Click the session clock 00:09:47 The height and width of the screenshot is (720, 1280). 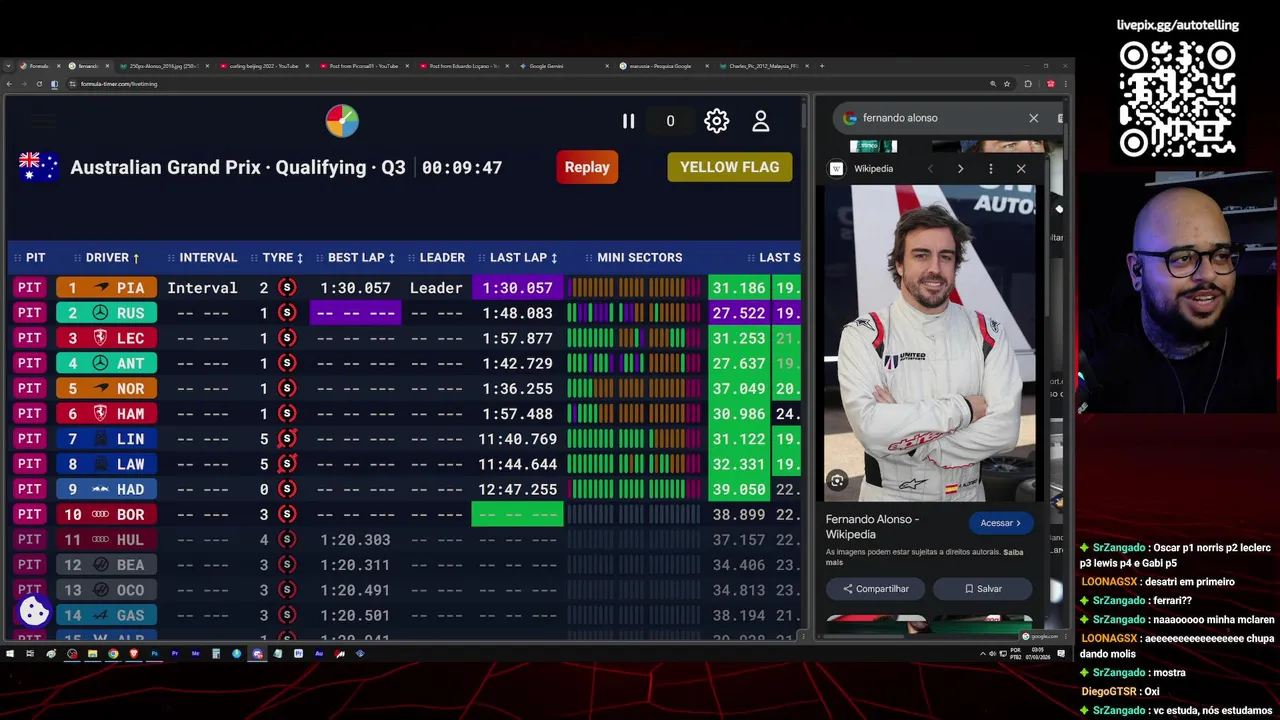click(x=462, y=168)
